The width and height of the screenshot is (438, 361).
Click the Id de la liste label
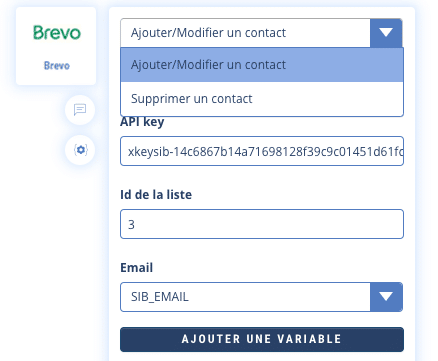[156, 195]
